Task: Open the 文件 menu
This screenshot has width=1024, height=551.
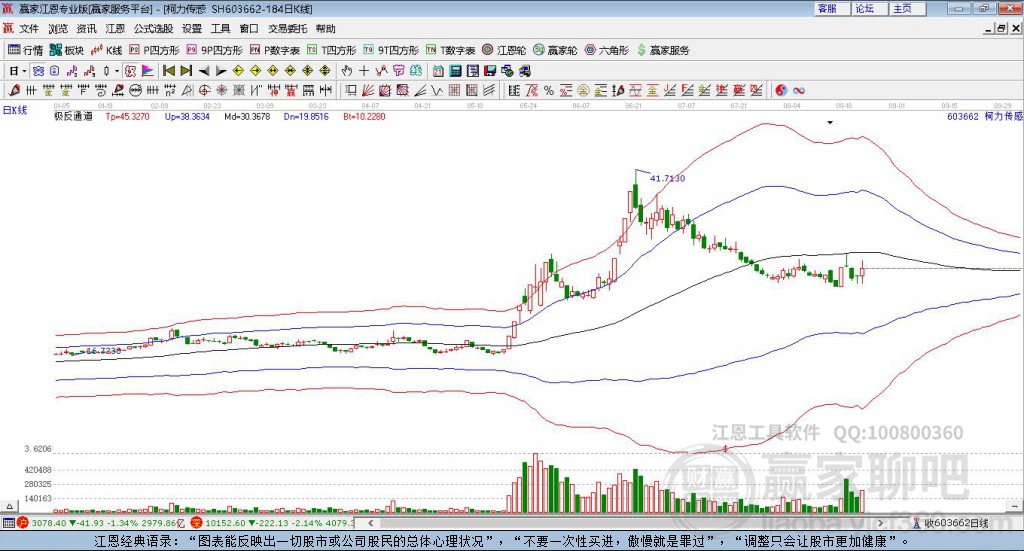Action: pos(29,29)
